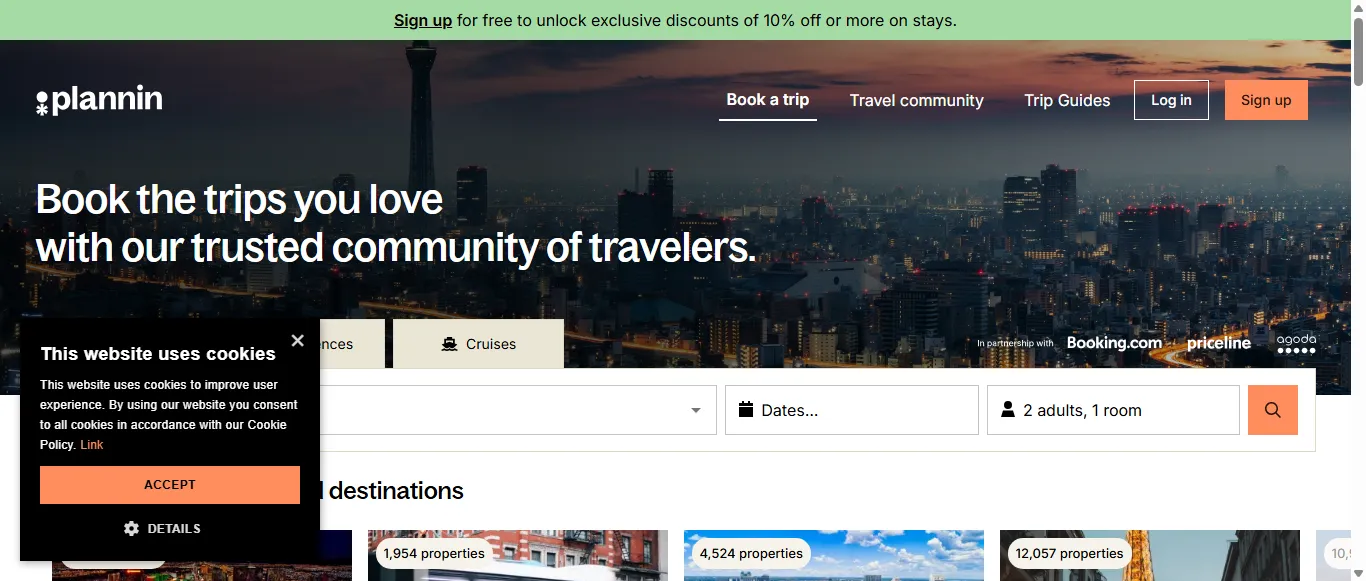1366x581 pixels.
Task: Click the orange search magnifier button
Action: (1272, 410)
